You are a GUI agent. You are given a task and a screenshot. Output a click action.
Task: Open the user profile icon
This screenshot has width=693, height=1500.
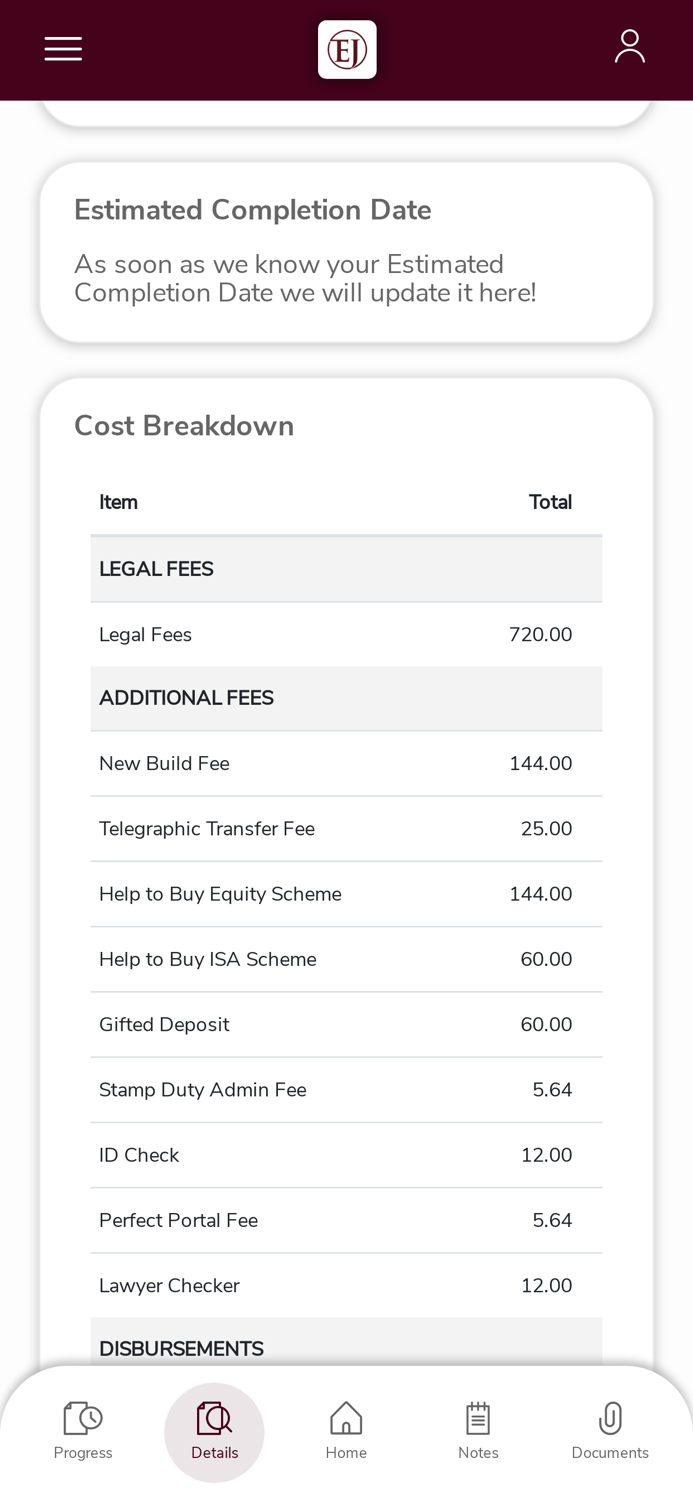(629, 47)
